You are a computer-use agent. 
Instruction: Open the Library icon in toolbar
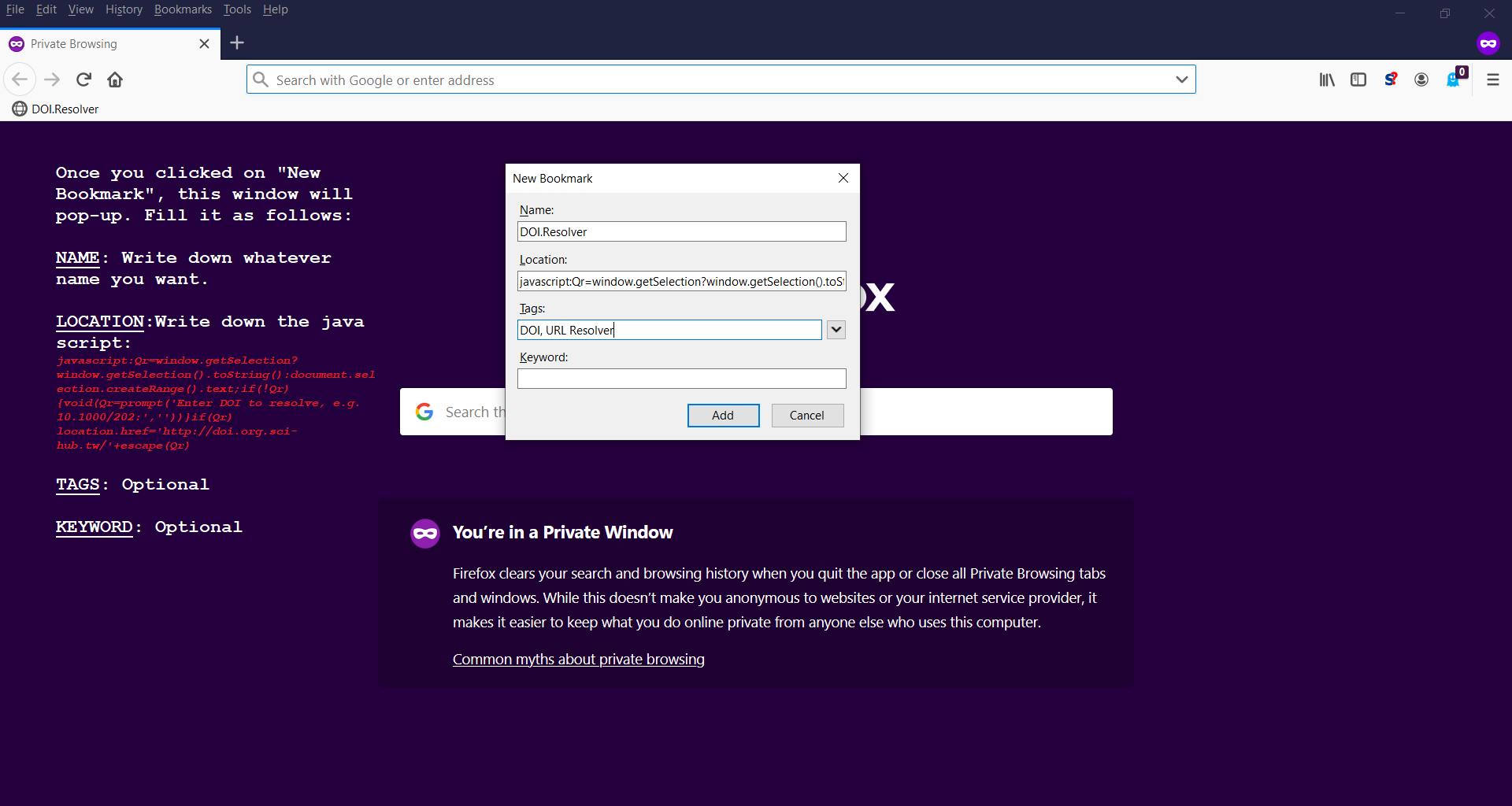pyautogui.click(x=1327, y=79)
